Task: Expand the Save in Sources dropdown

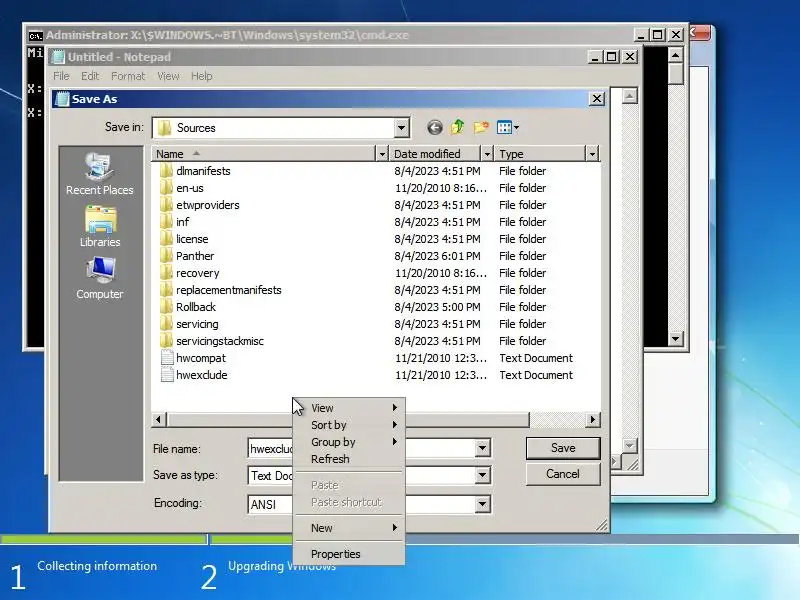Action: point(402,128)
